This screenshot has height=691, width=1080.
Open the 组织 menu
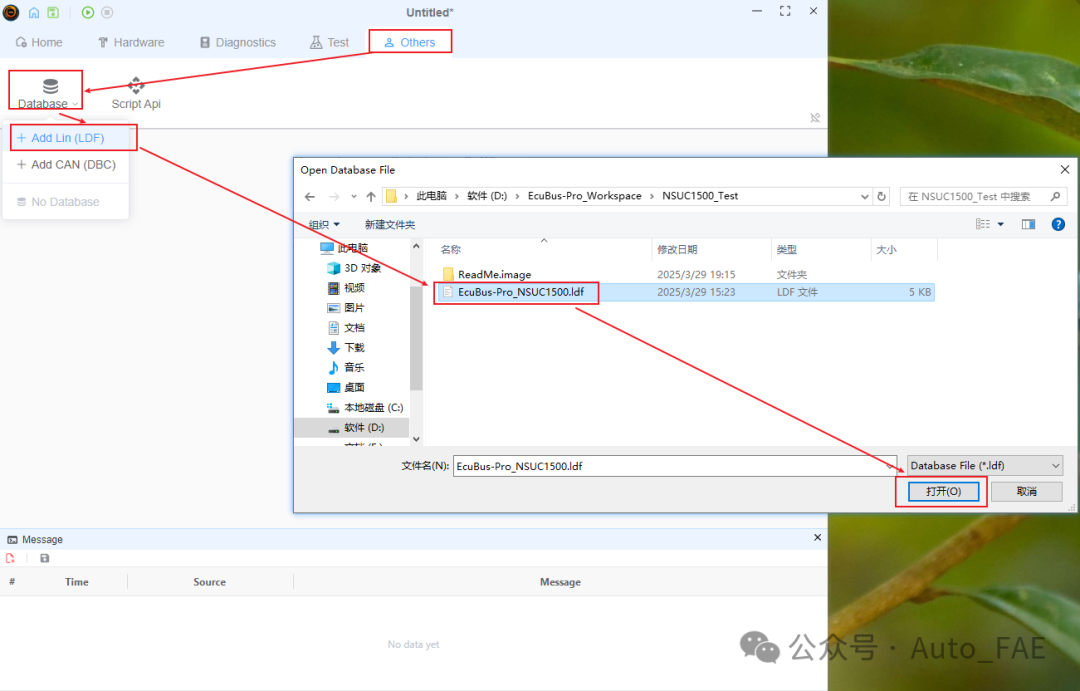pyautogui.click(x=324, y=225)
